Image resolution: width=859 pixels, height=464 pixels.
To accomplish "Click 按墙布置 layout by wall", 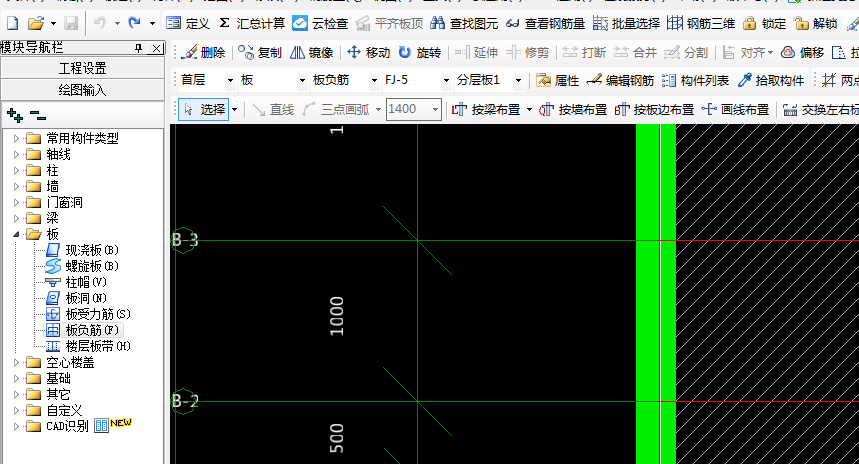I will (573, 110).
